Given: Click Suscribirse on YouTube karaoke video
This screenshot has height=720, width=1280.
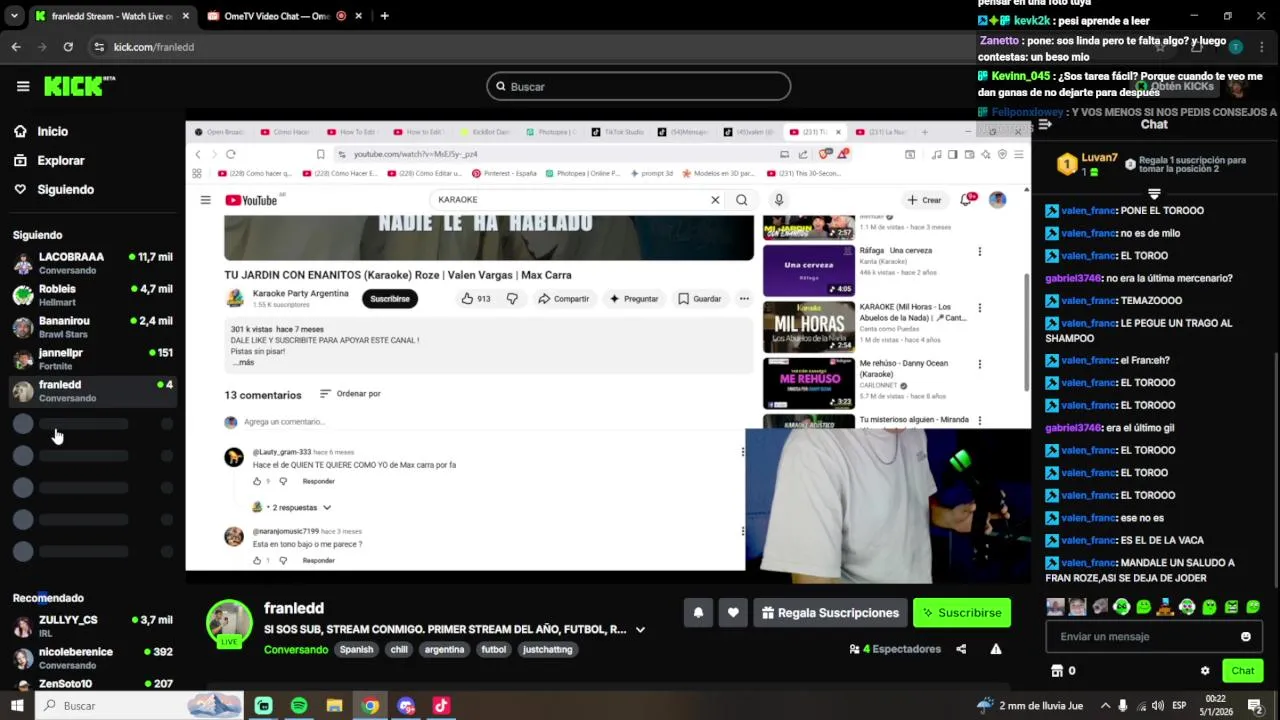Looking at the screenshot, I should [390, 299].
